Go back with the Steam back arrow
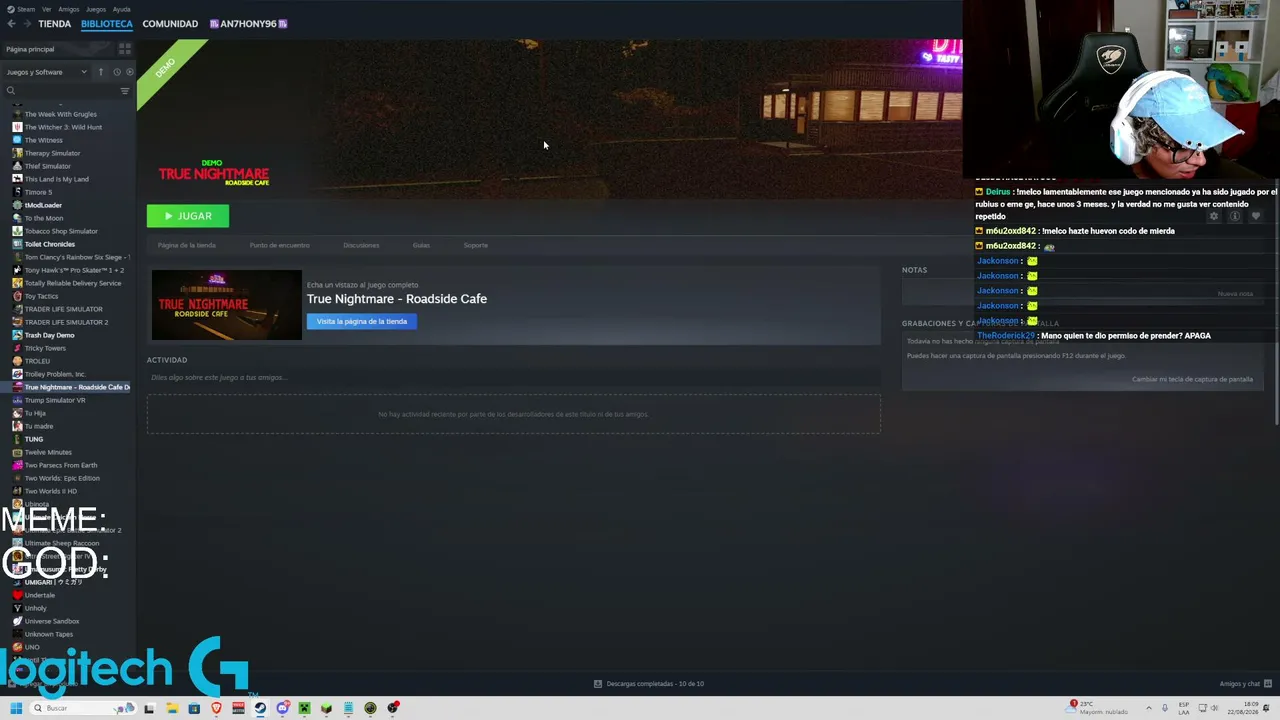This screenshot has width=1280, height=720. tap(11, 24)
